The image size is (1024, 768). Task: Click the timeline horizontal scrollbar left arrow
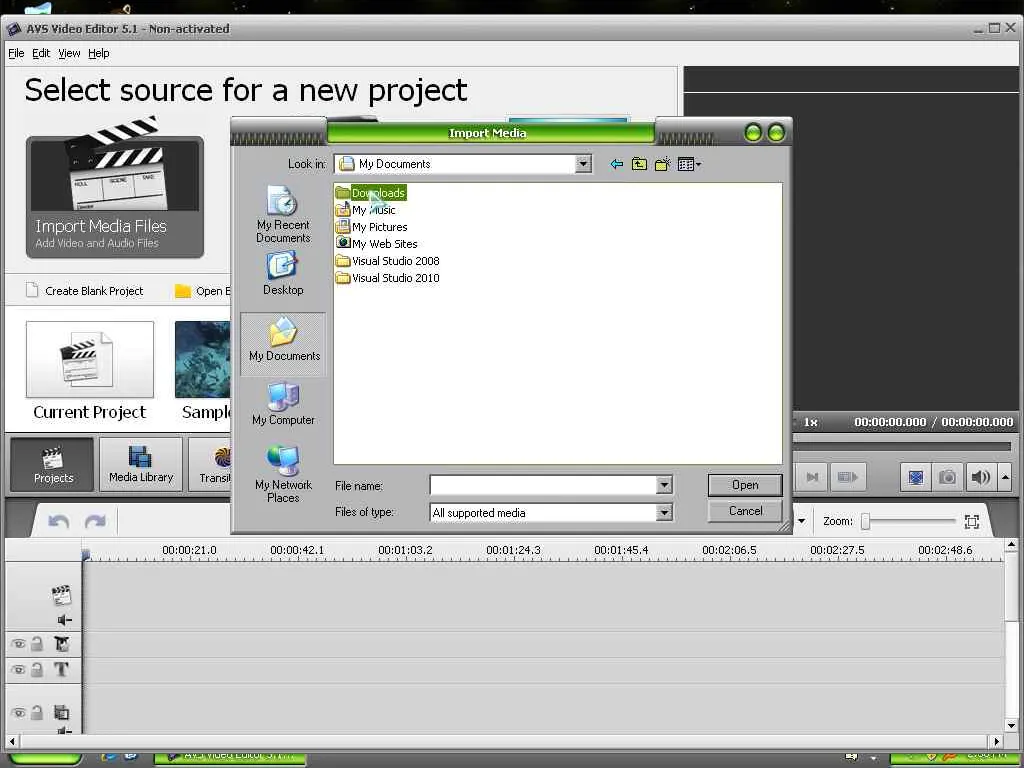click(11, 741)
